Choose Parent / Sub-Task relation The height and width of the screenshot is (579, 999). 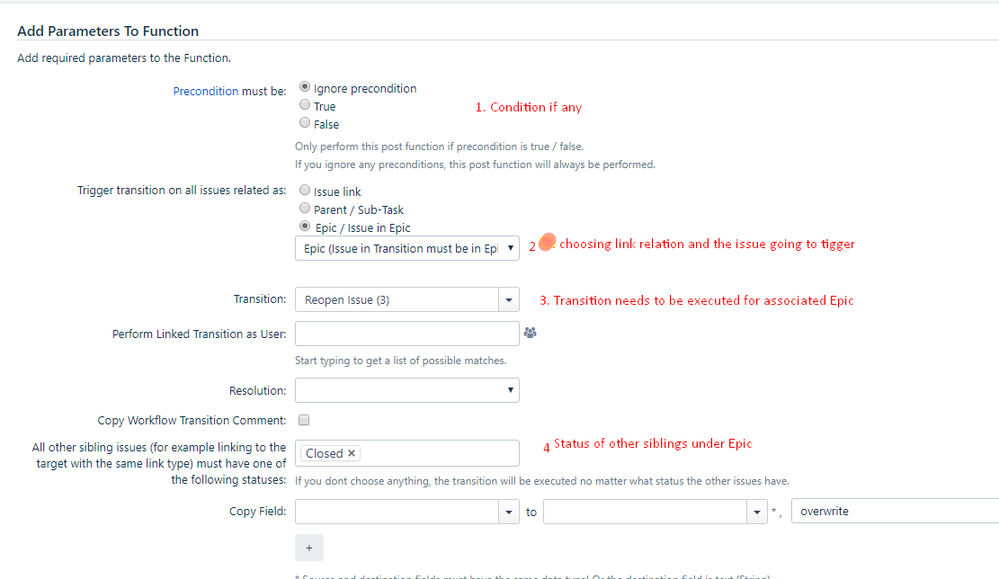coord(305,208)
